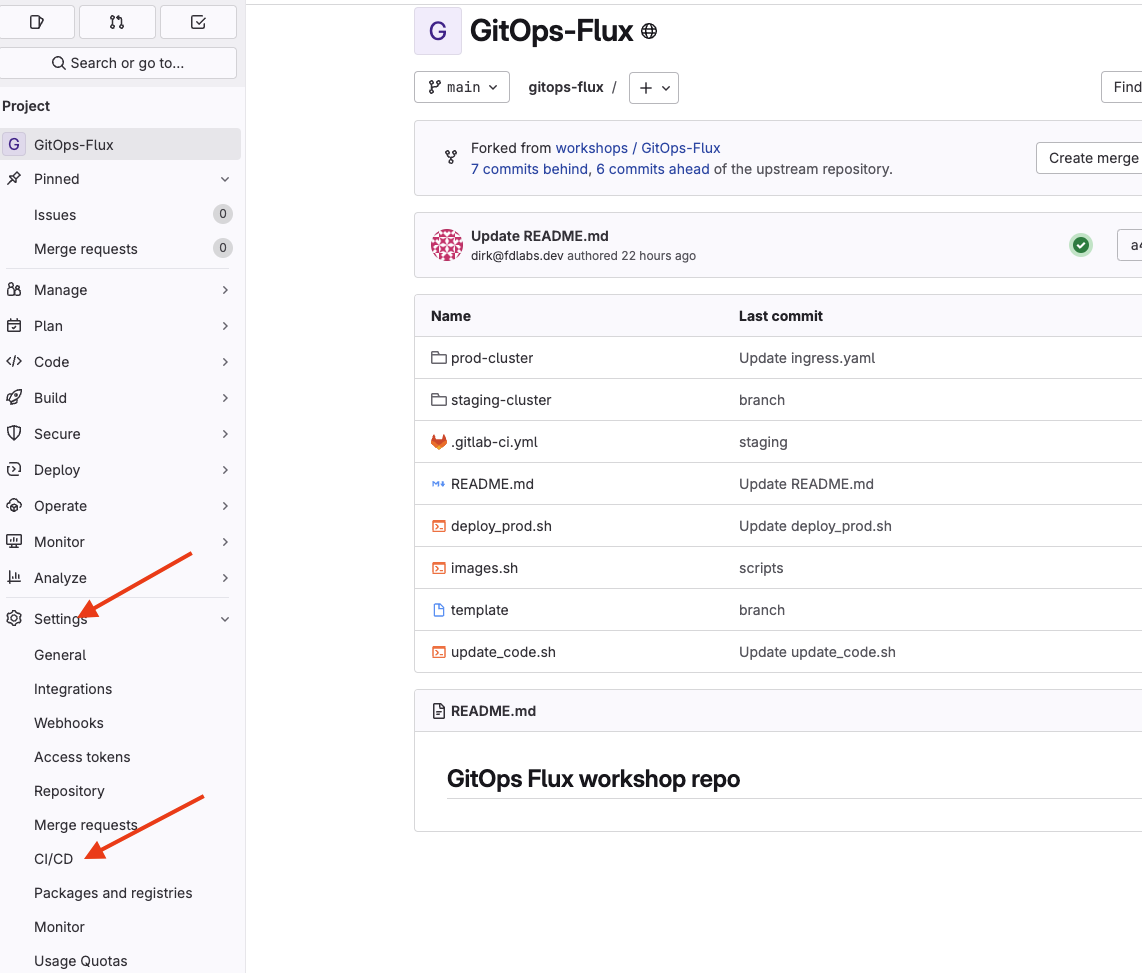Click the Analyze chart icon
Screen dimensions: 1142x973
point(14,577)
